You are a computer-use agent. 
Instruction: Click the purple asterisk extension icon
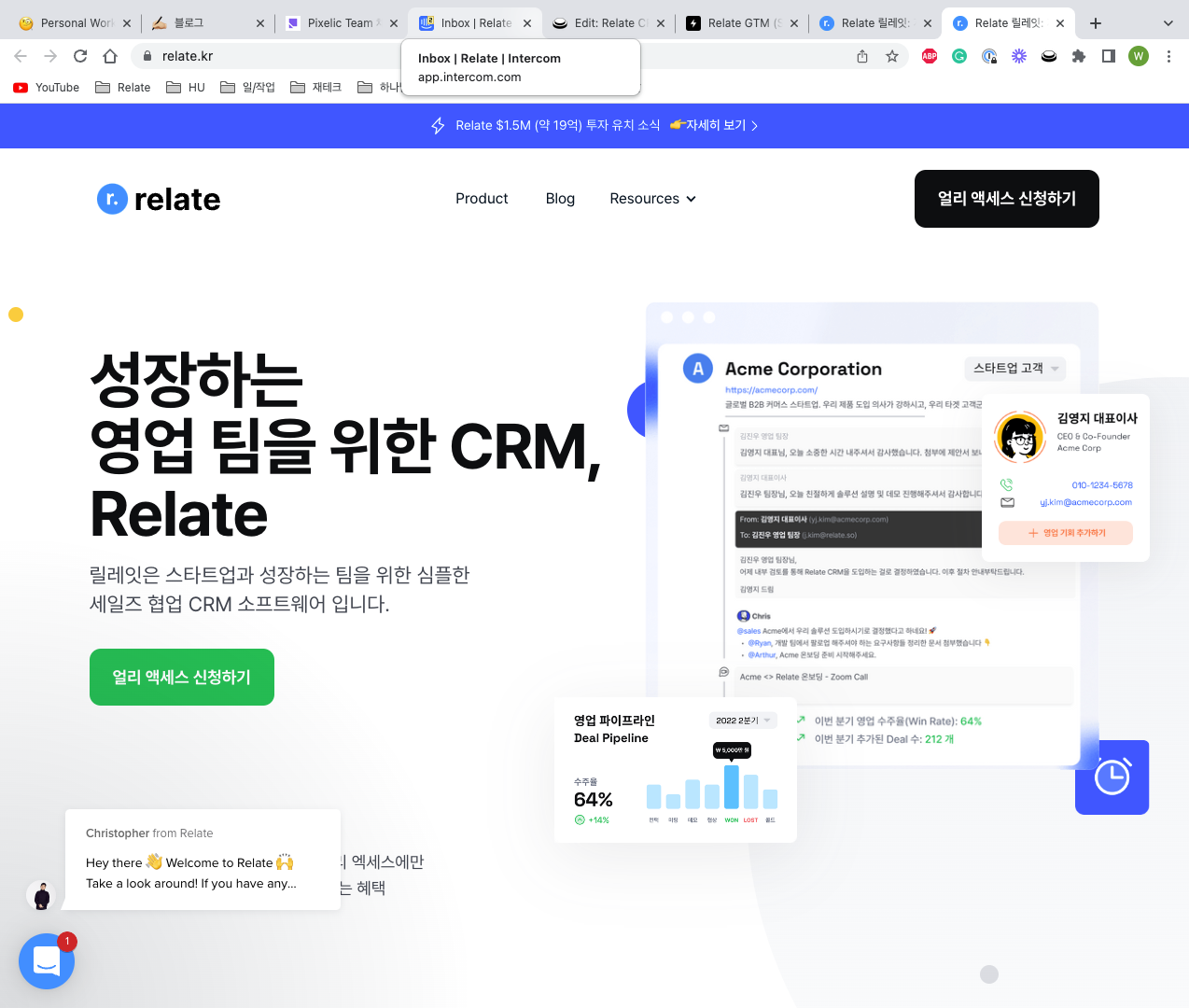1019,56
